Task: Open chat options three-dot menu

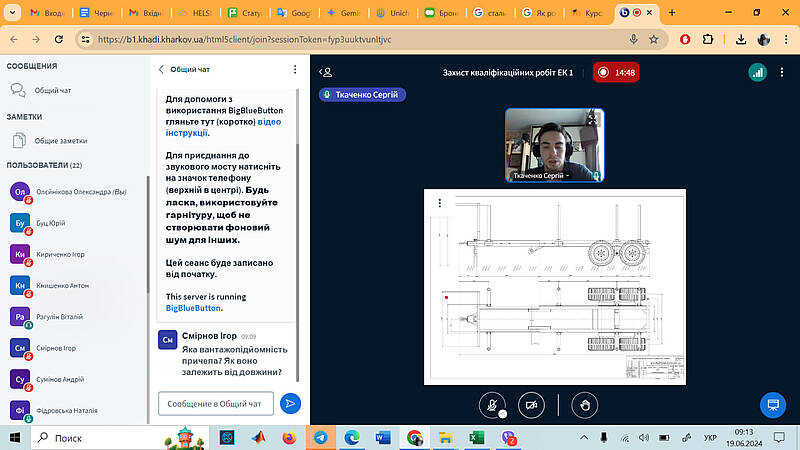Action: (x=295, y=69)
